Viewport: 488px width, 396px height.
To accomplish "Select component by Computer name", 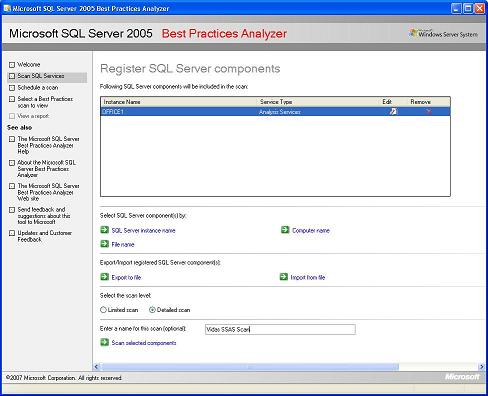I will coord(311,230).
